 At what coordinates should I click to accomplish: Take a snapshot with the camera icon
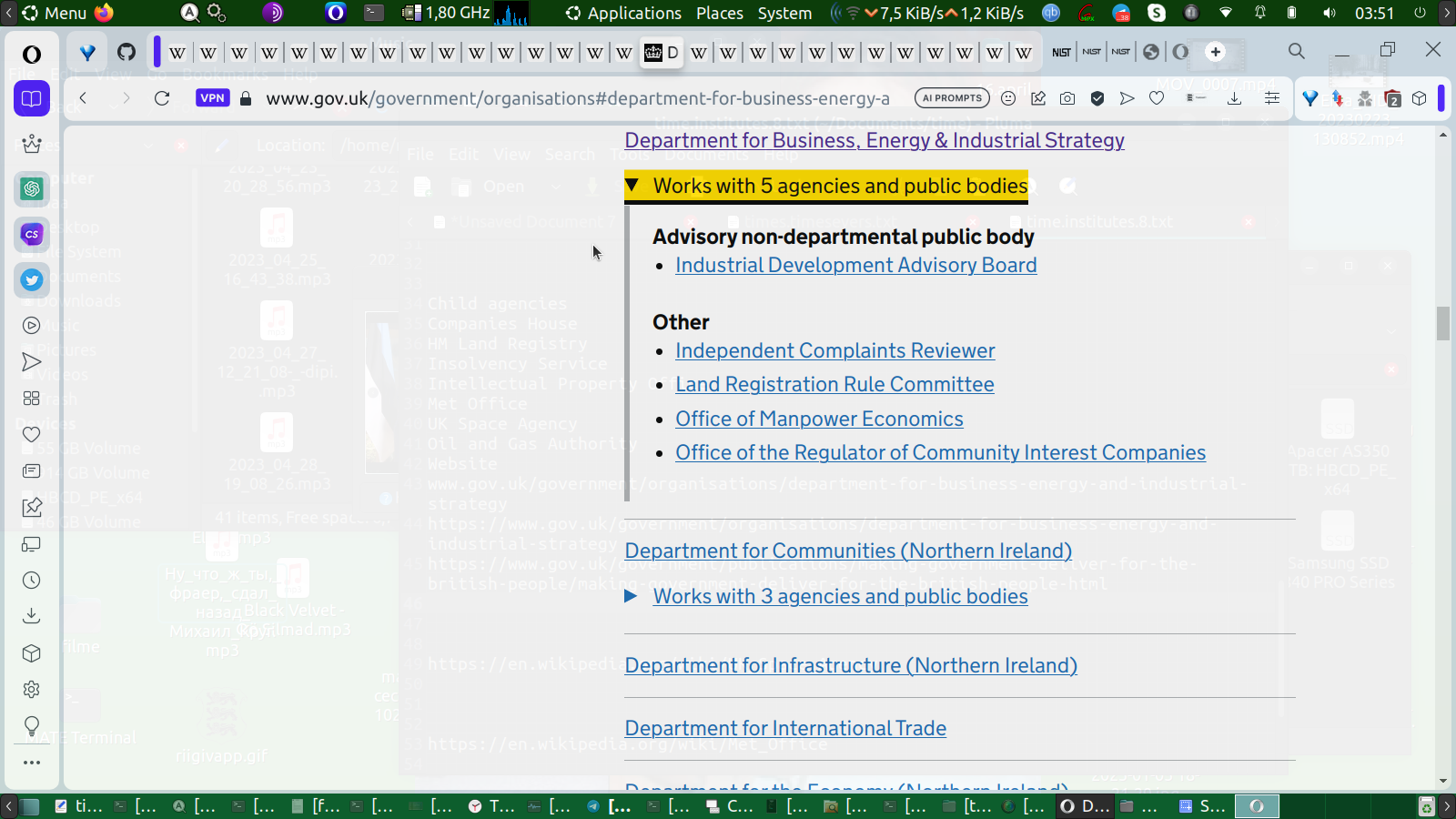pyautogui.click(x=1067, y=98)
